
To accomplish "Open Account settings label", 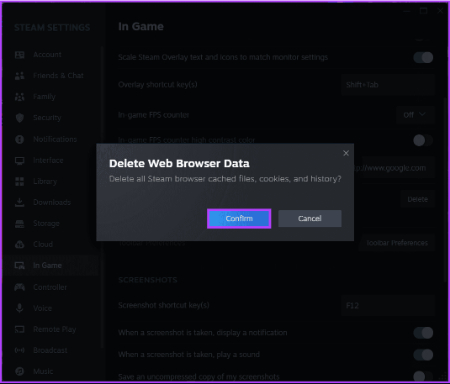I will pos(47,55).
